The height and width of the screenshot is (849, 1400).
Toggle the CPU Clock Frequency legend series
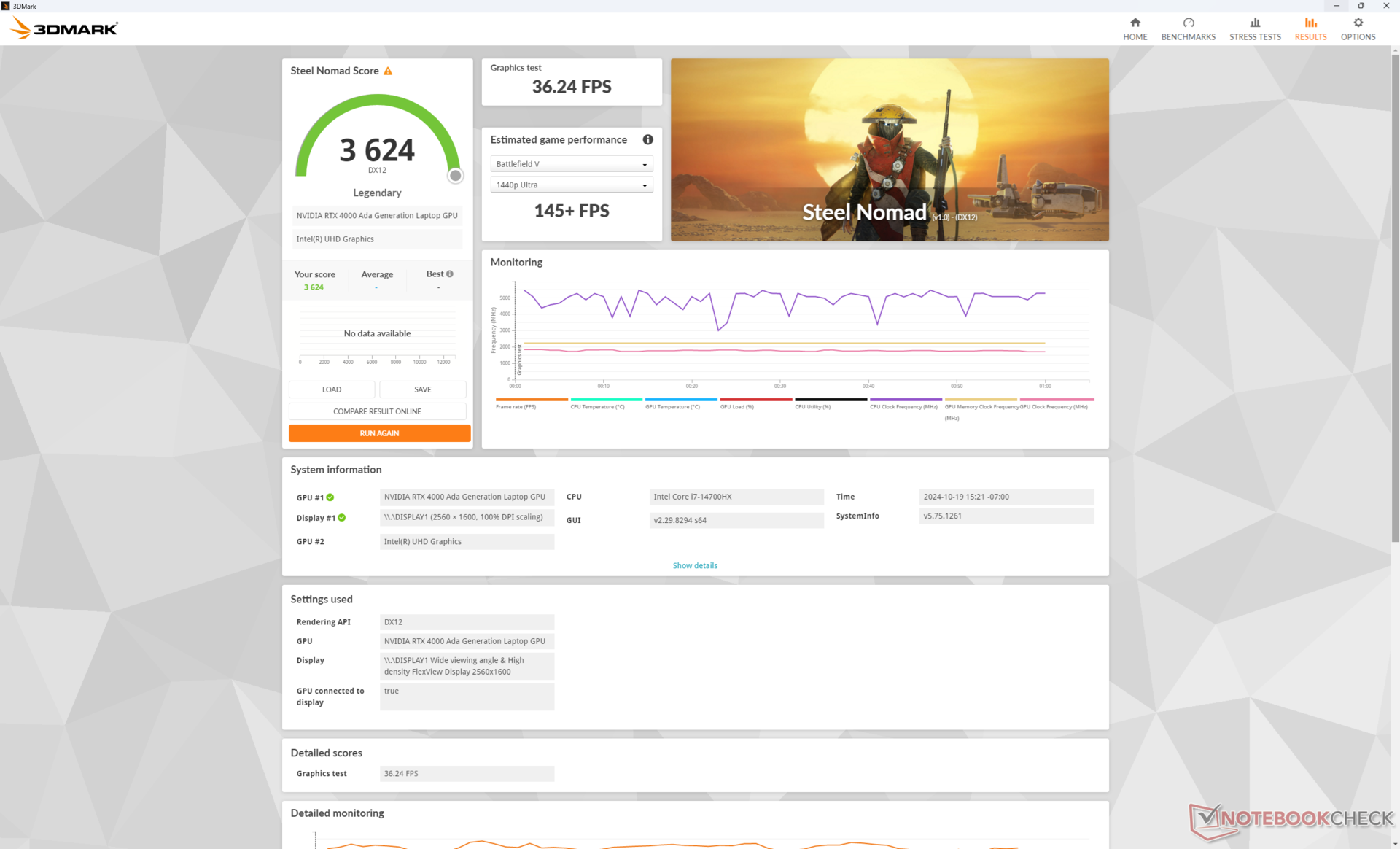coord(903,406)
